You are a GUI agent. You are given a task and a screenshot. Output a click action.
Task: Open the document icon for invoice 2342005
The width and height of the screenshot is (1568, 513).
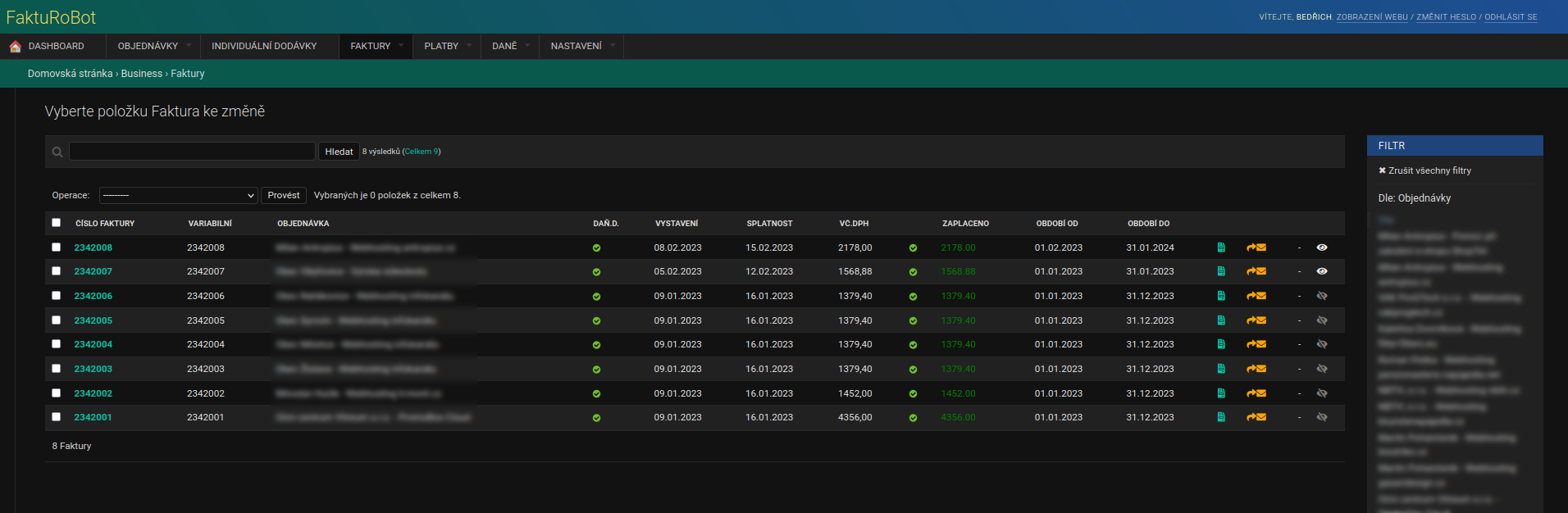(1221, 320)
